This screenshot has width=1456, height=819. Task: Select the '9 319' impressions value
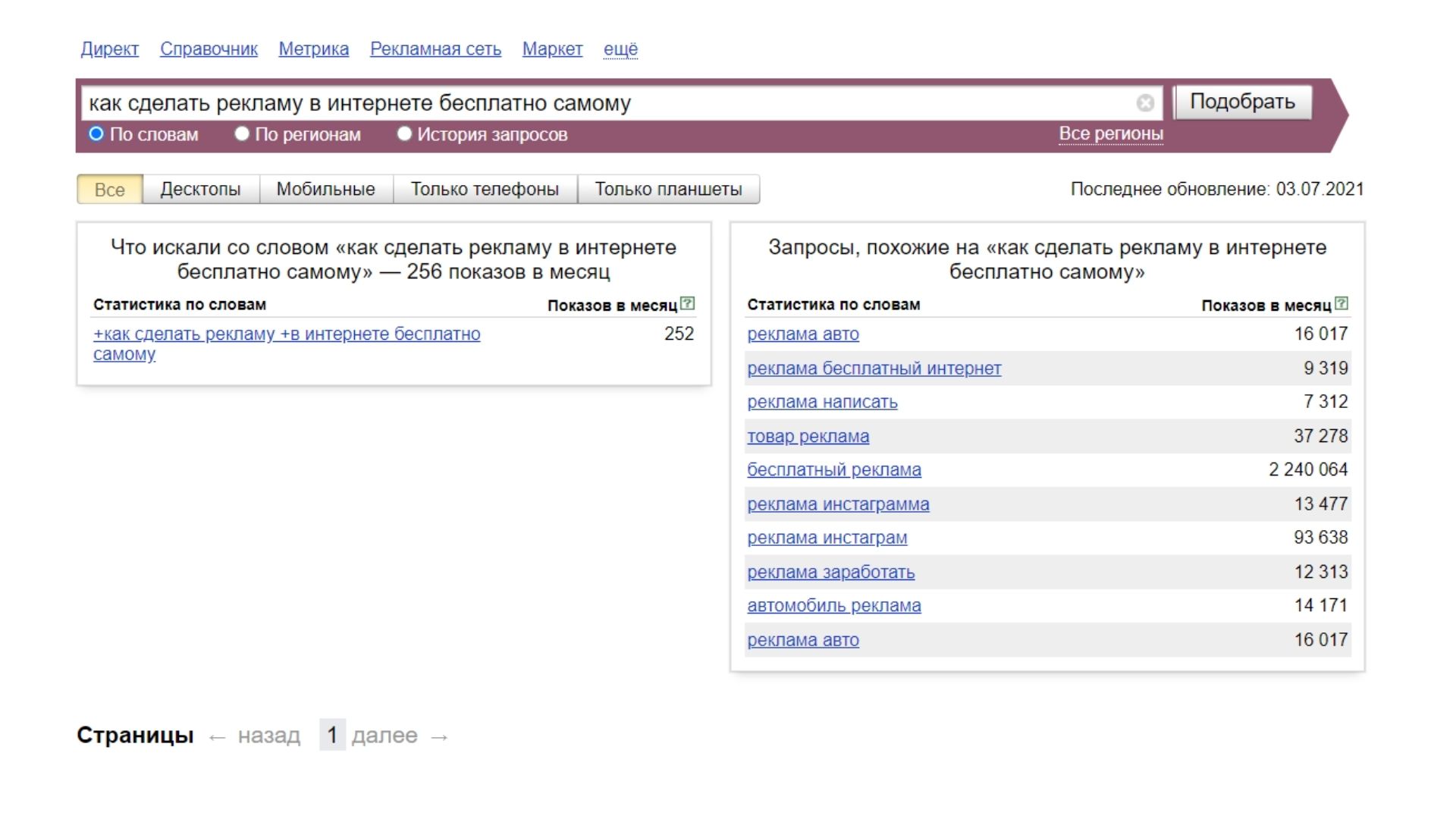[x=1326, y=369]
